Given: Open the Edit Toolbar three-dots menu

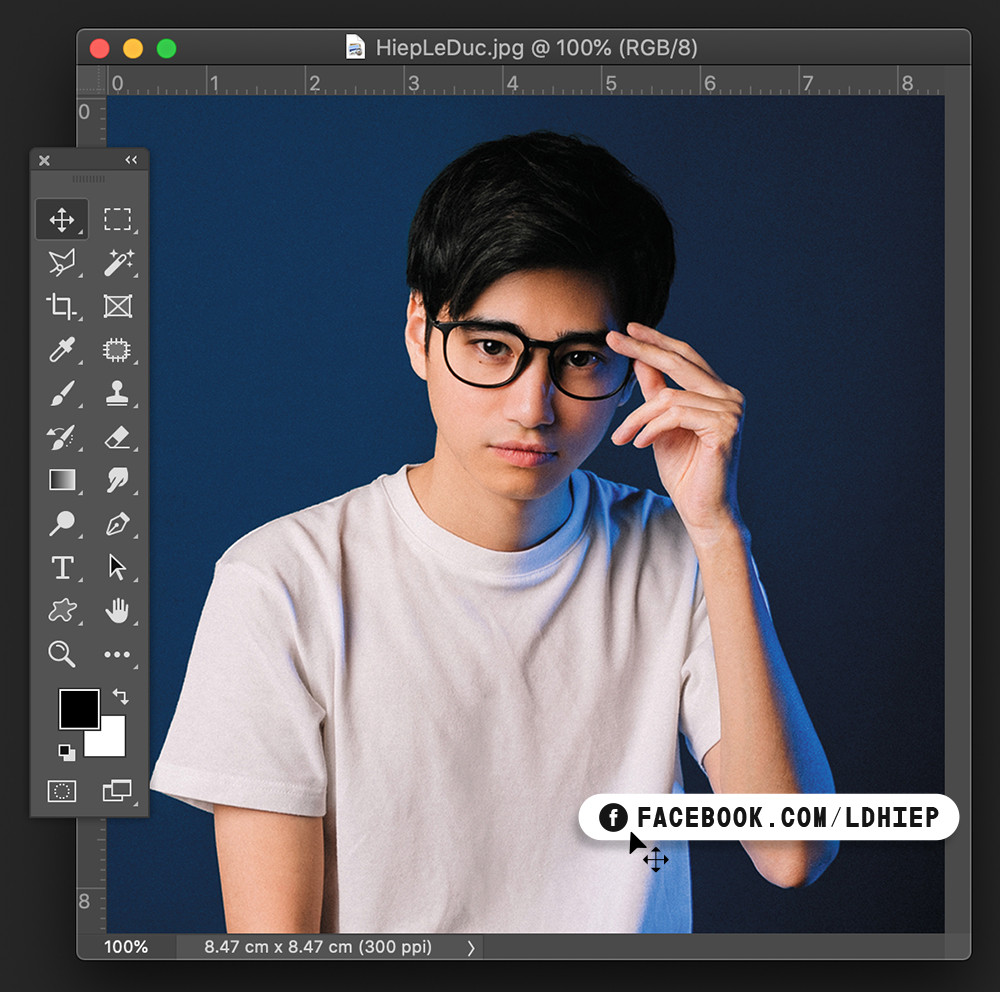Looking at the screenshot, I should [117, 655].
